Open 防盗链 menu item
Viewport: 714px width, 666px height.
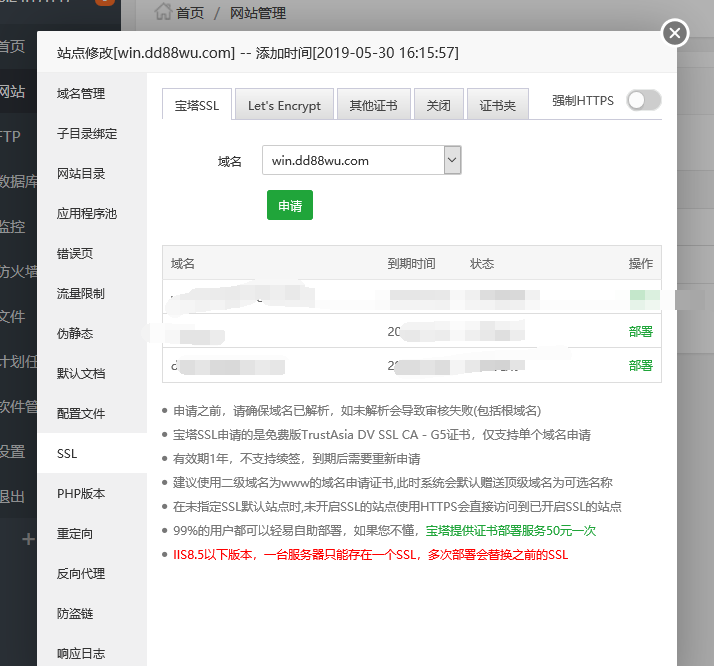(x=92, y=614)
